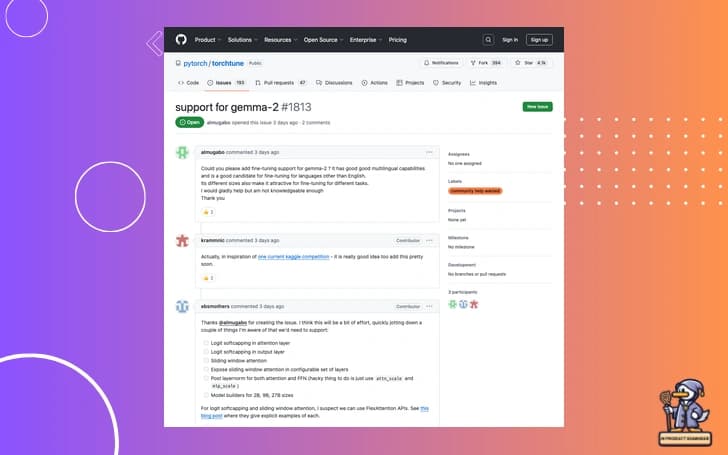The width and height of the screenshot is (728, 455).
Task: Click the @almugabo mention in ebsmothers' comment
Action: (233, 322)
